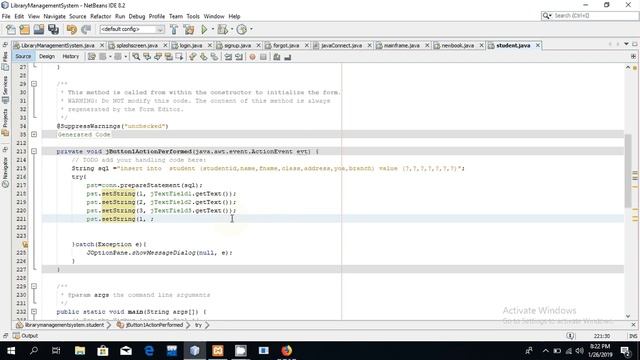Screen dimensions: 640x360
Task: Open the File menu
Action: click(x=6, y=16)
